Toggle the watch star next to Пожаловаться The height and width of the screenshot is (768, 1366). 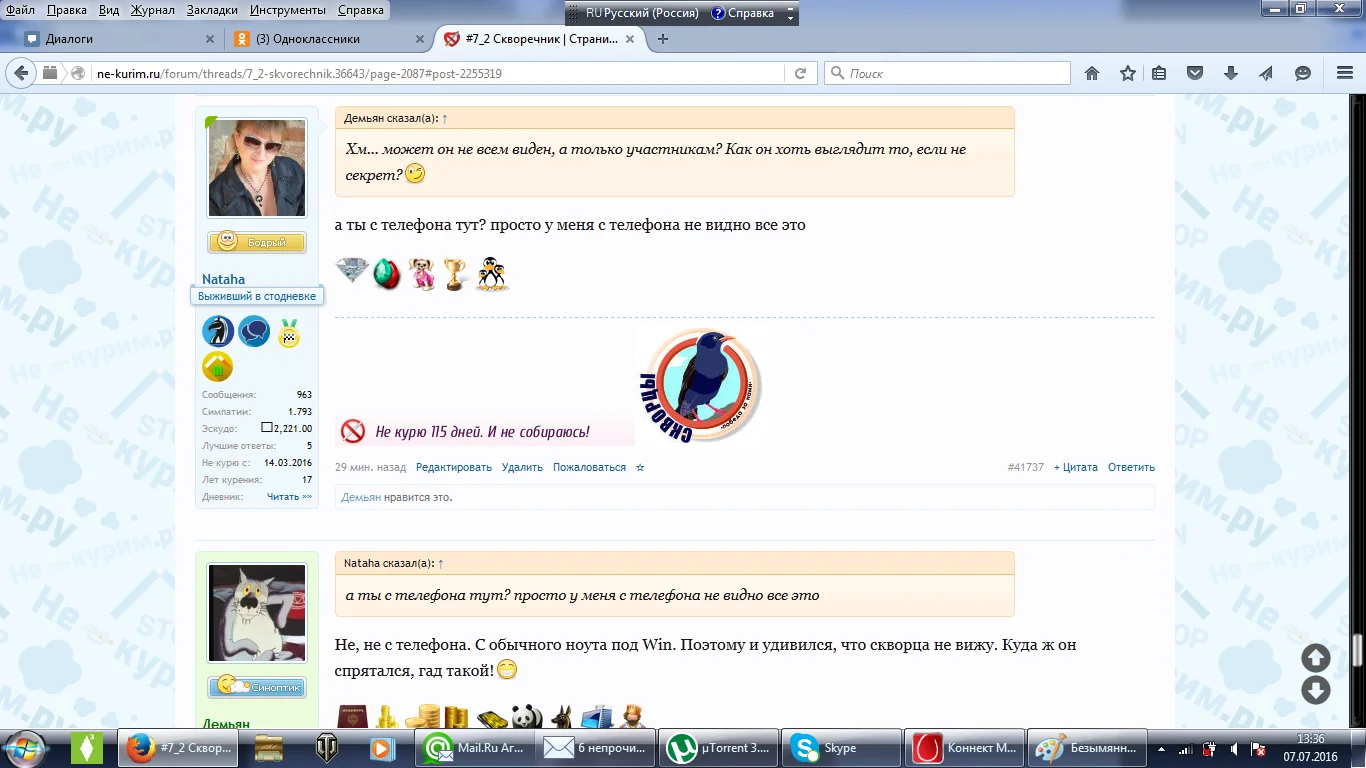[640, 467]
